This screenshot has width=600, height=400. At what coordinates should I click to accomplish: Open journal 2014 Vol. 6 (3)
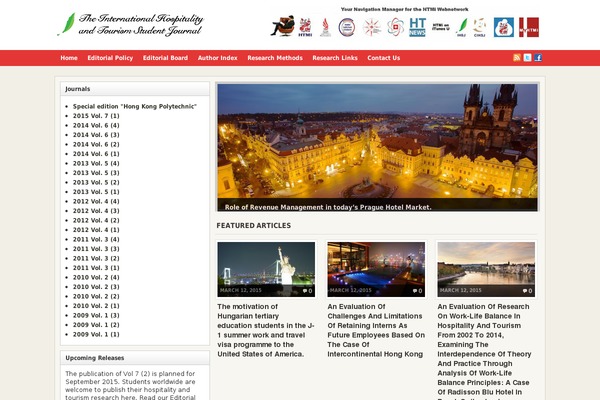point(96,135)
